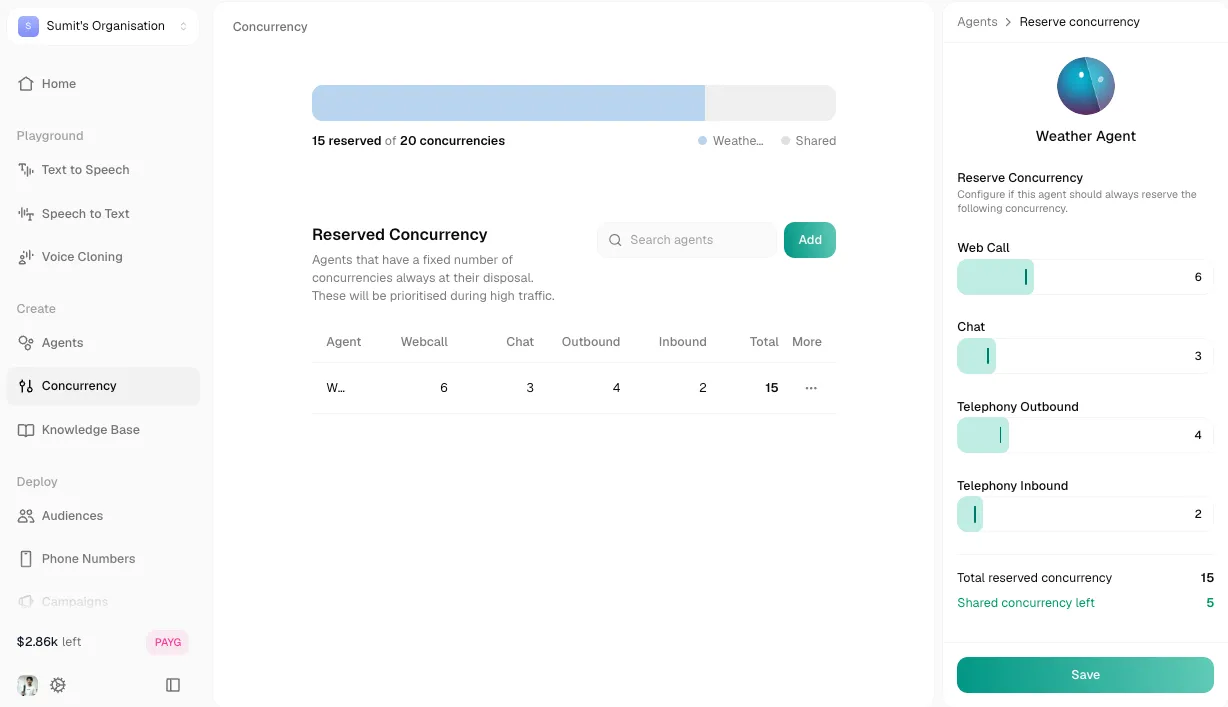Open Audiences page

coord(103,516)
